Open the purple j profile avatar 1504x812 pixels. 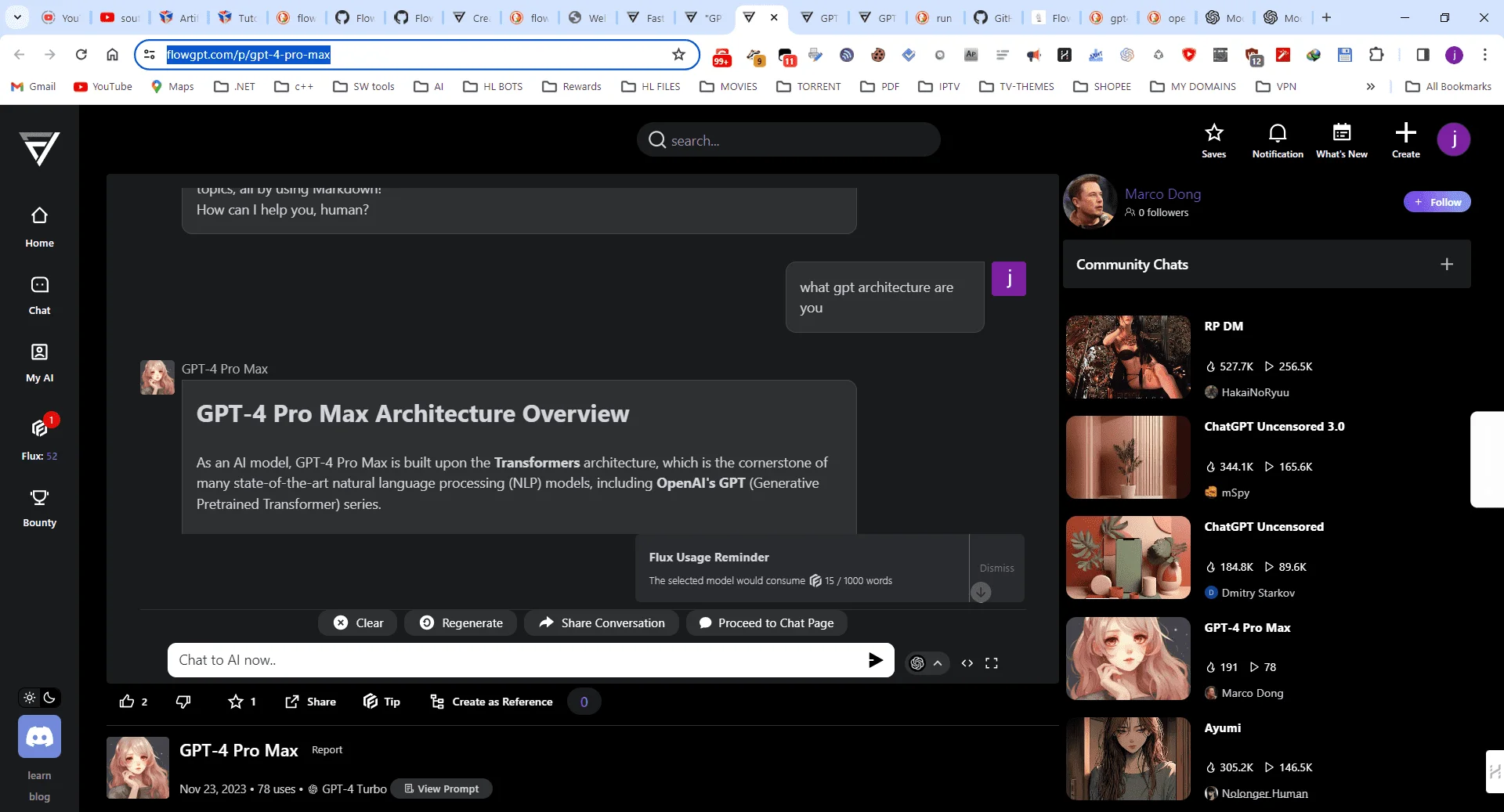1453,139
